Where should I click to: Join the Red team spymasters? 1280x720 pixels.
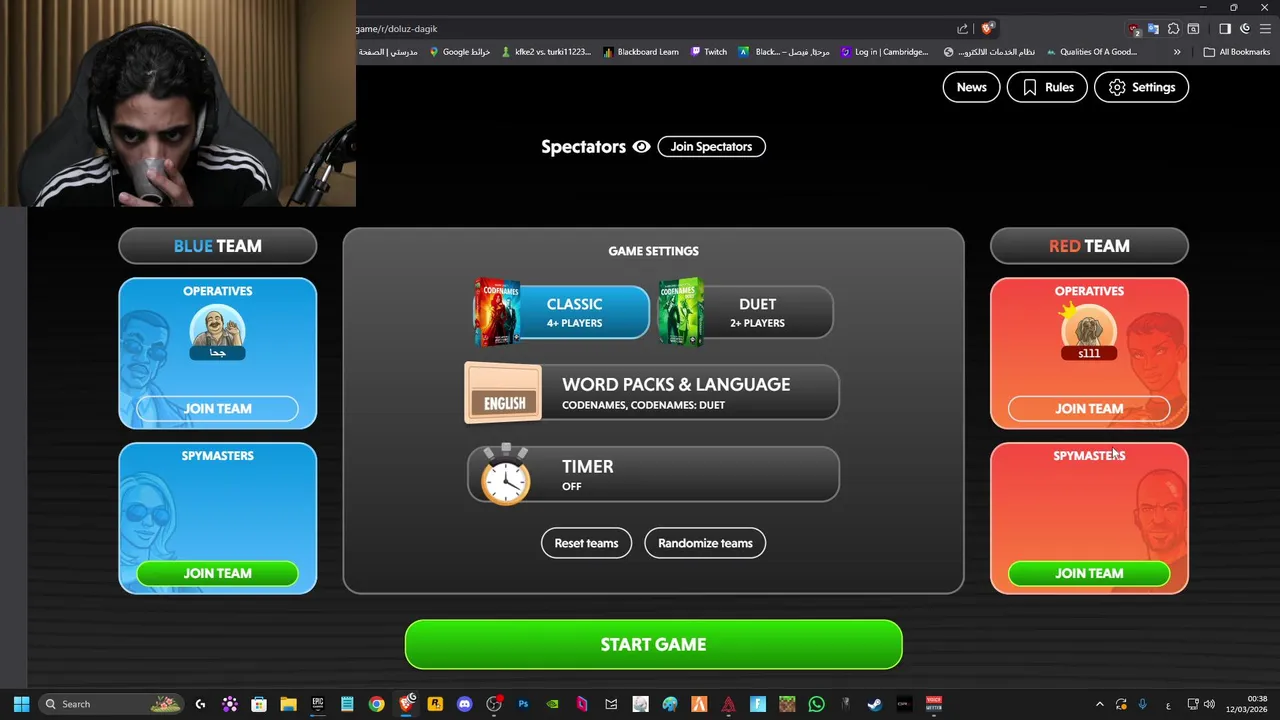coord(1089,573)
